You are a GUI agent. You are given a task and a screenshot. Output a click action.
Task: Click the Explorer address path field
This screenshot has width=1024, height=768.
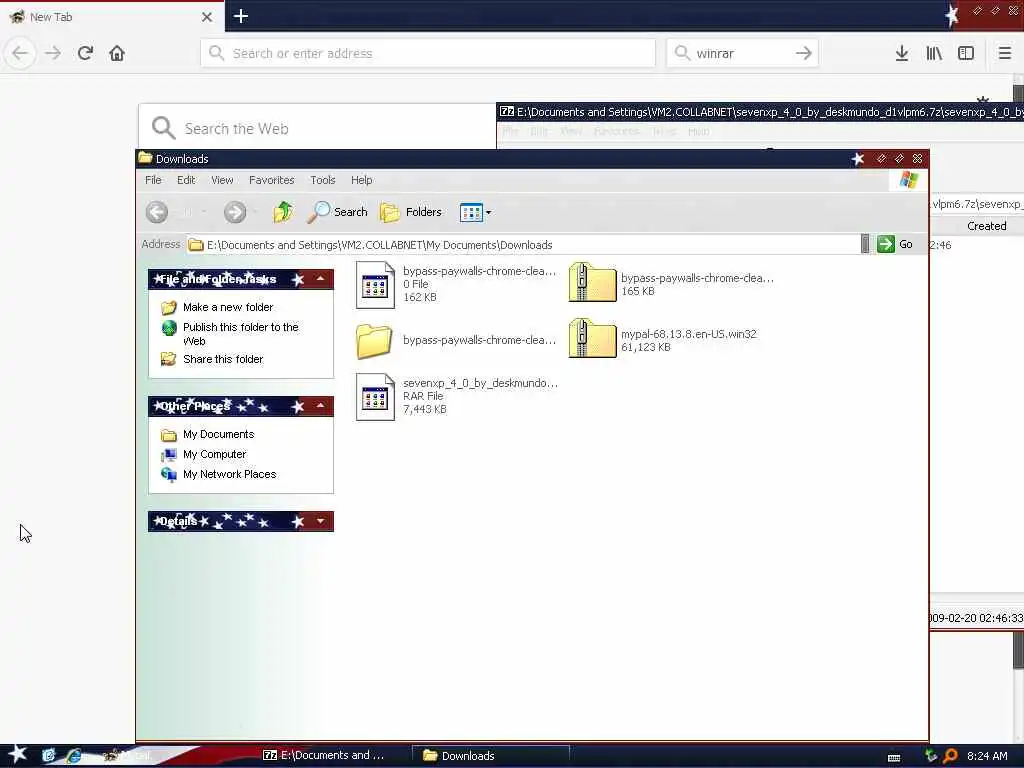click(522, 245)
